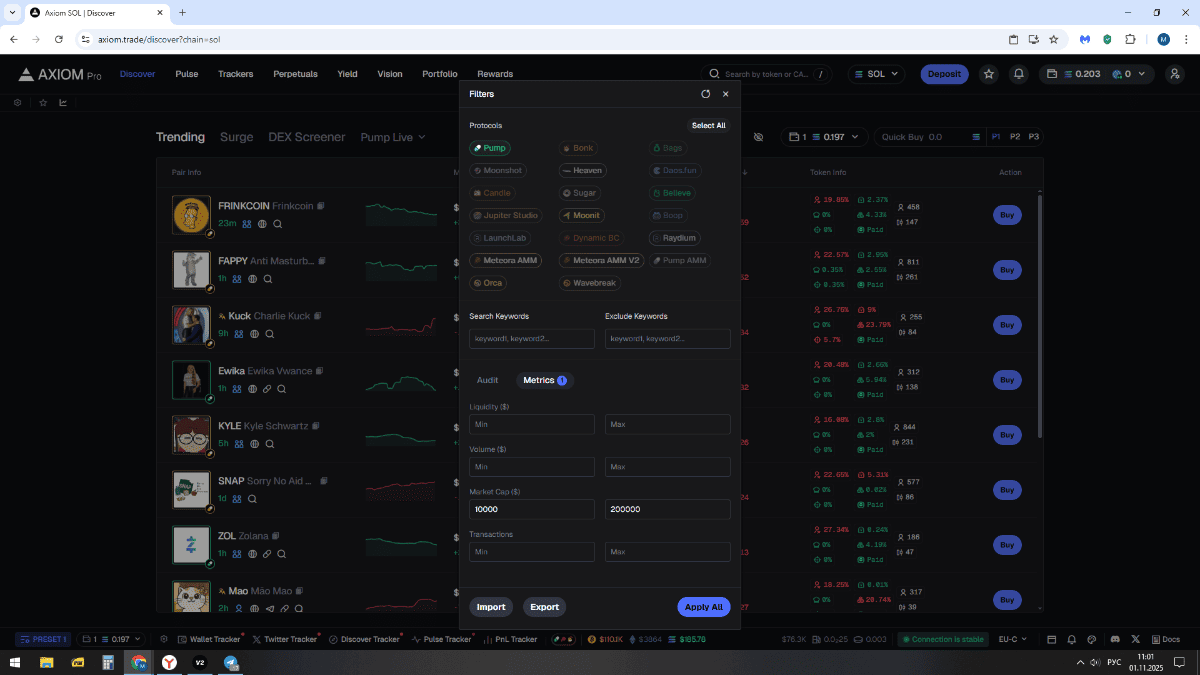The height and width of the screenshot is (675, 1200).
Task: Open the watchlist star icon in header
Action: pyautogui.click(x=988, y=74)
